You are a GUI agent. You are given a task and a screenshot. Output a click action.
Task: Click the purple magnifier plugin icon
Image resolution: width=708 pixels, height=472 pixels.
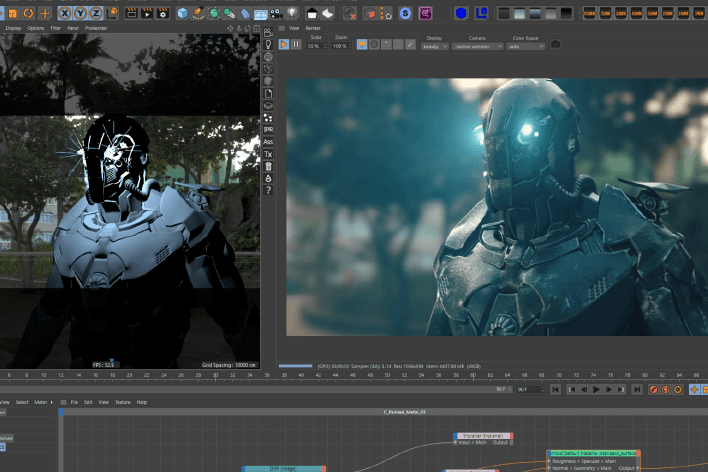[x=425, y=14]
